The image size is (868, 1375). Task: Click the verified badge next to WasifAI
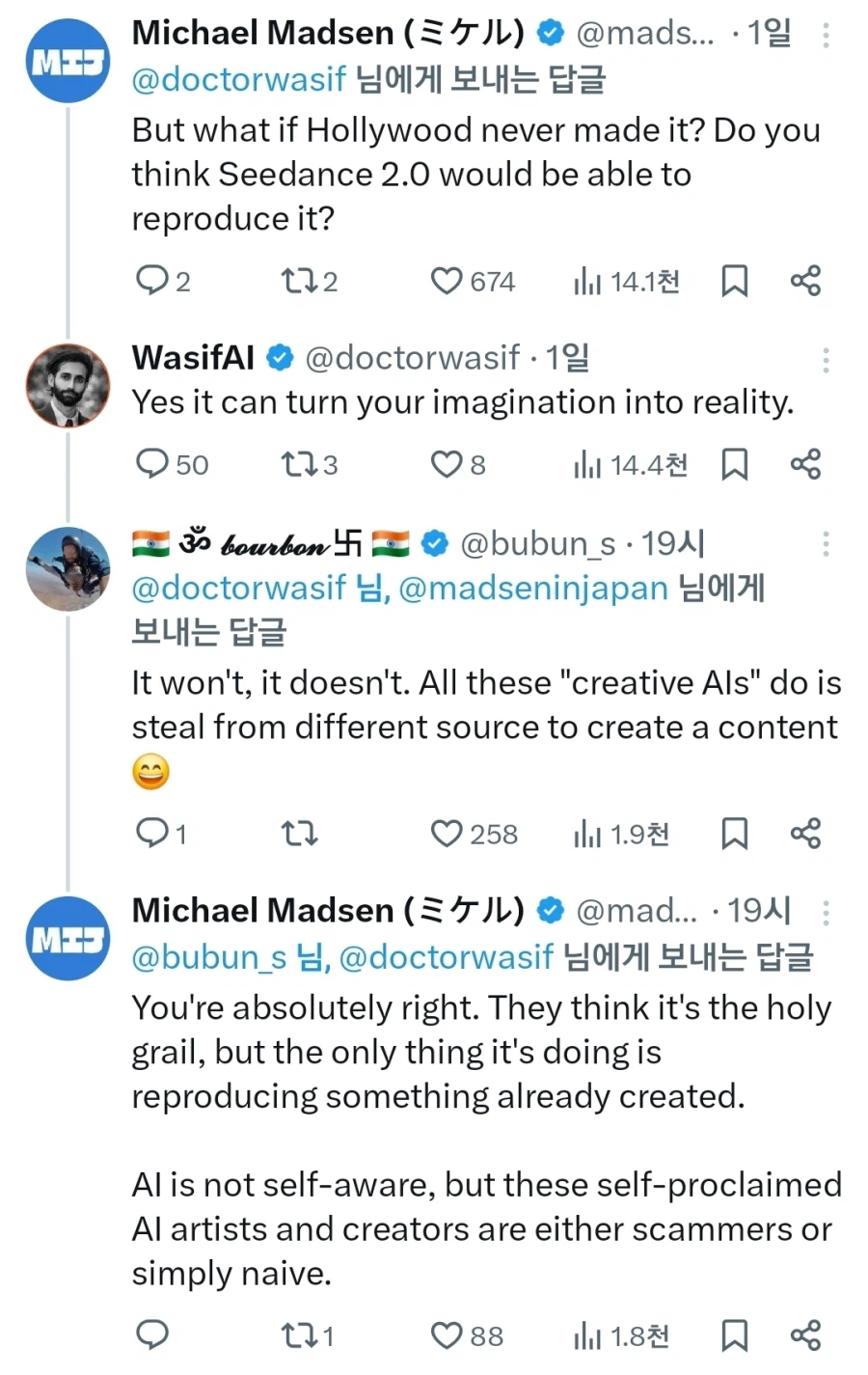tap(279, 357)
